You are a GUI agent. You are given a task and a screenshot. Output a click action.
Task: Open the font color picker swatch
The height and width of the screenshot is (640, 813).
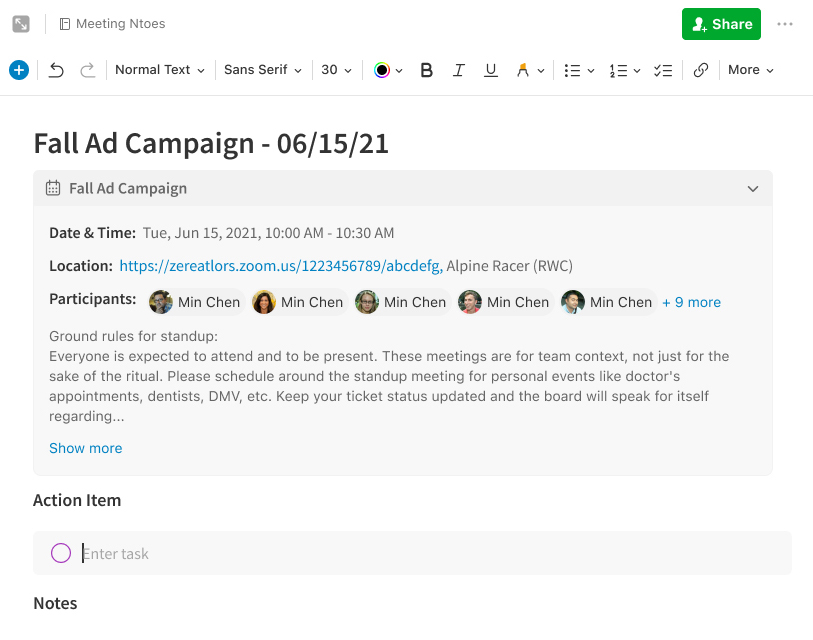coord(382,70)
